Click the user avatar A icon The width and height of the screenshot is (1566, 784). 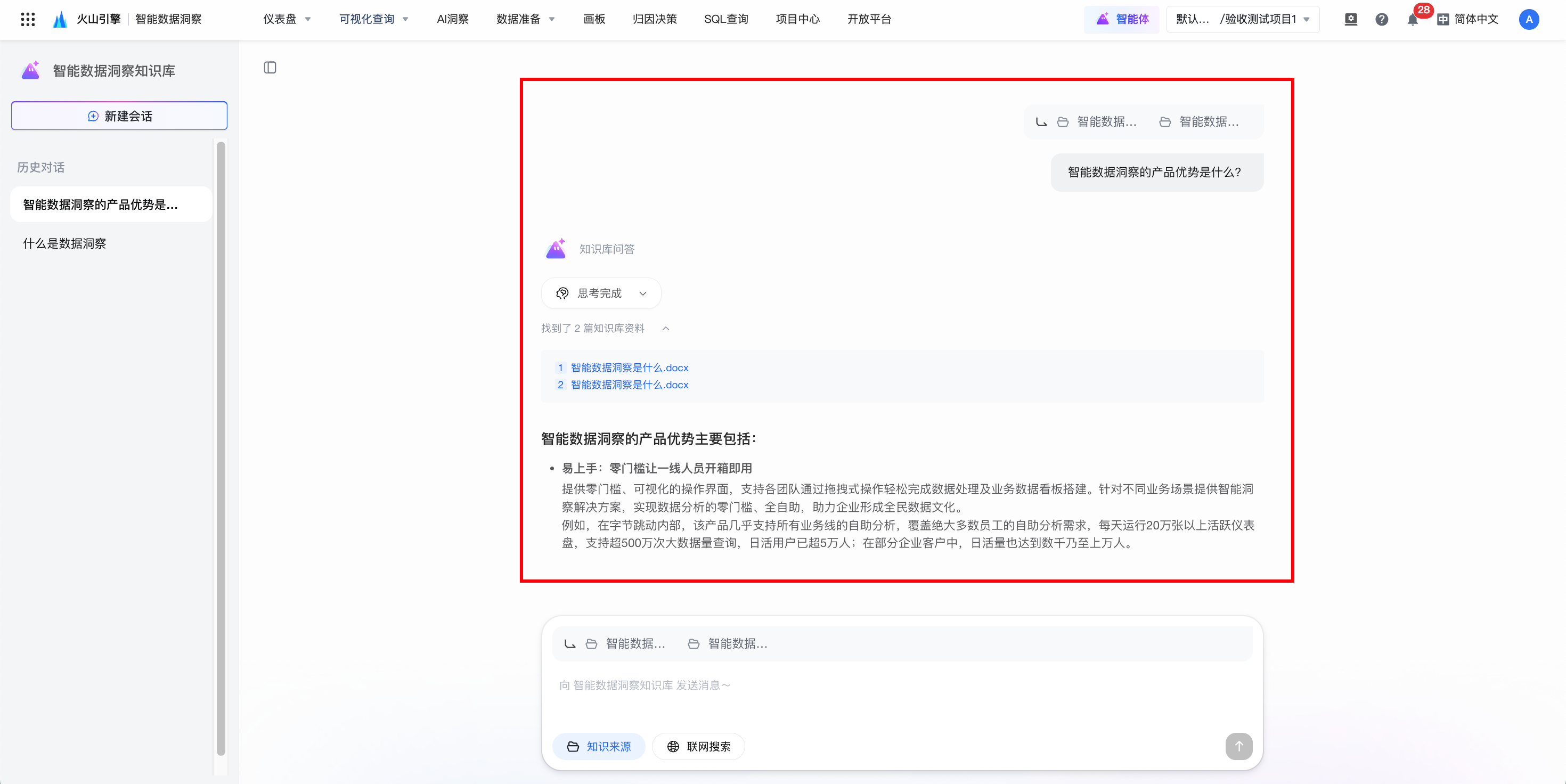point(1528,20)
